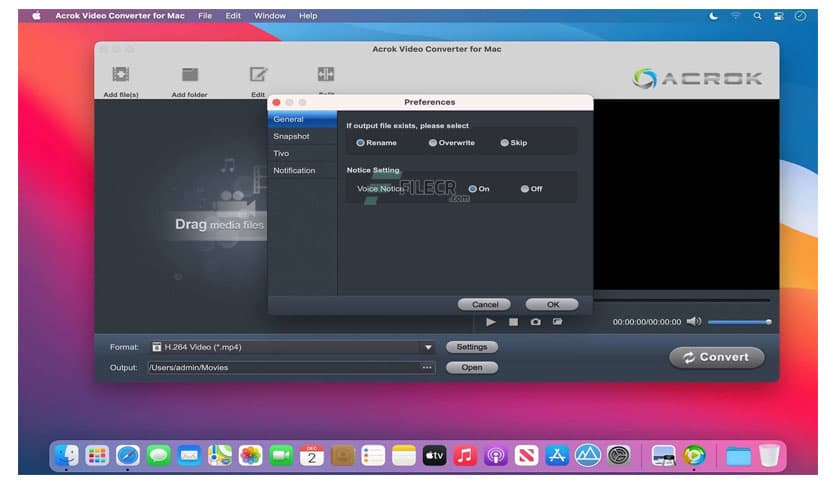Open the Trash in the Dock
The width and height of the screenshot is (836, 484).
click(769, 456)
